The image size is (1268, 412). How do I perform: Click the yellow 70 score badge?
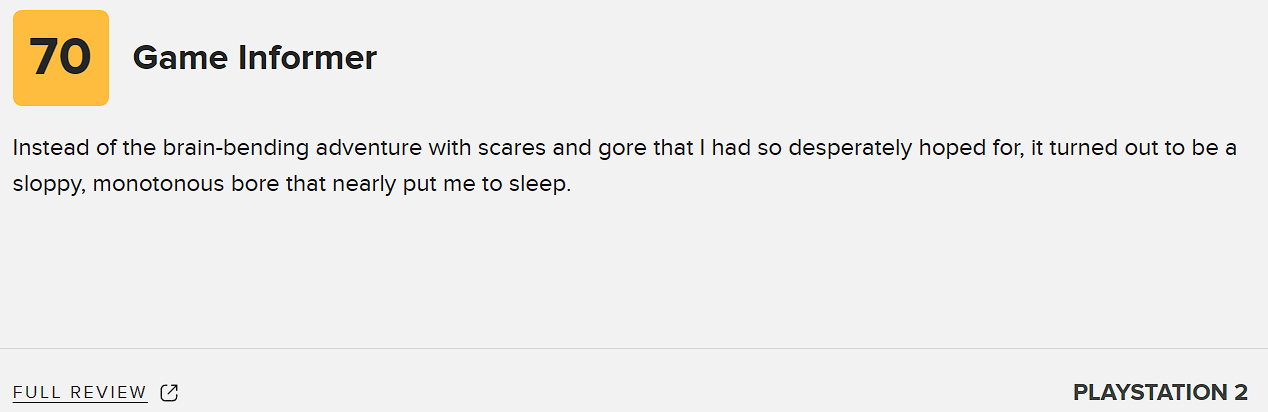tap(61, 58)
